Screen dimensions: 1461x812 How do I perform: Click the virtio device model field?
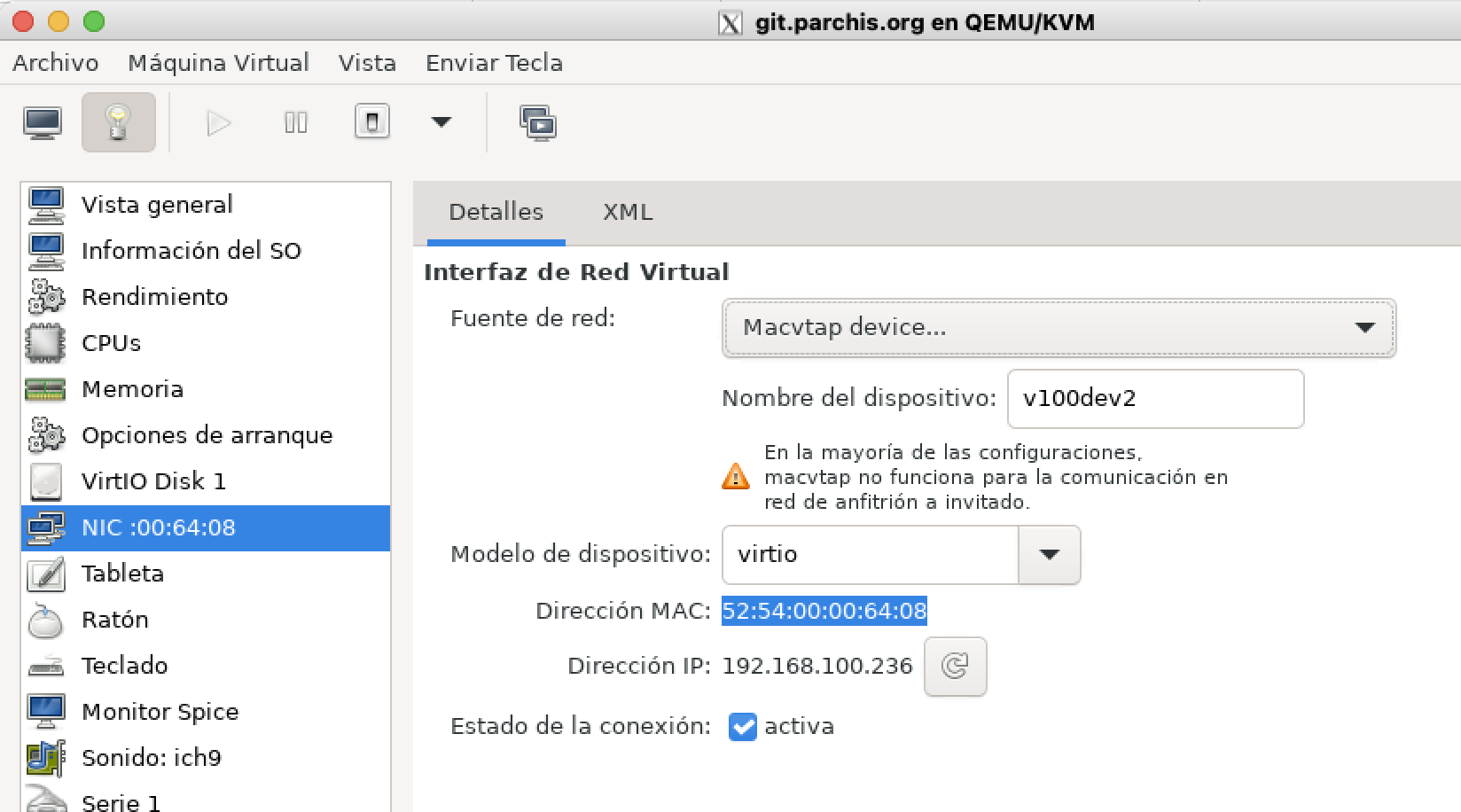point(871,555)
